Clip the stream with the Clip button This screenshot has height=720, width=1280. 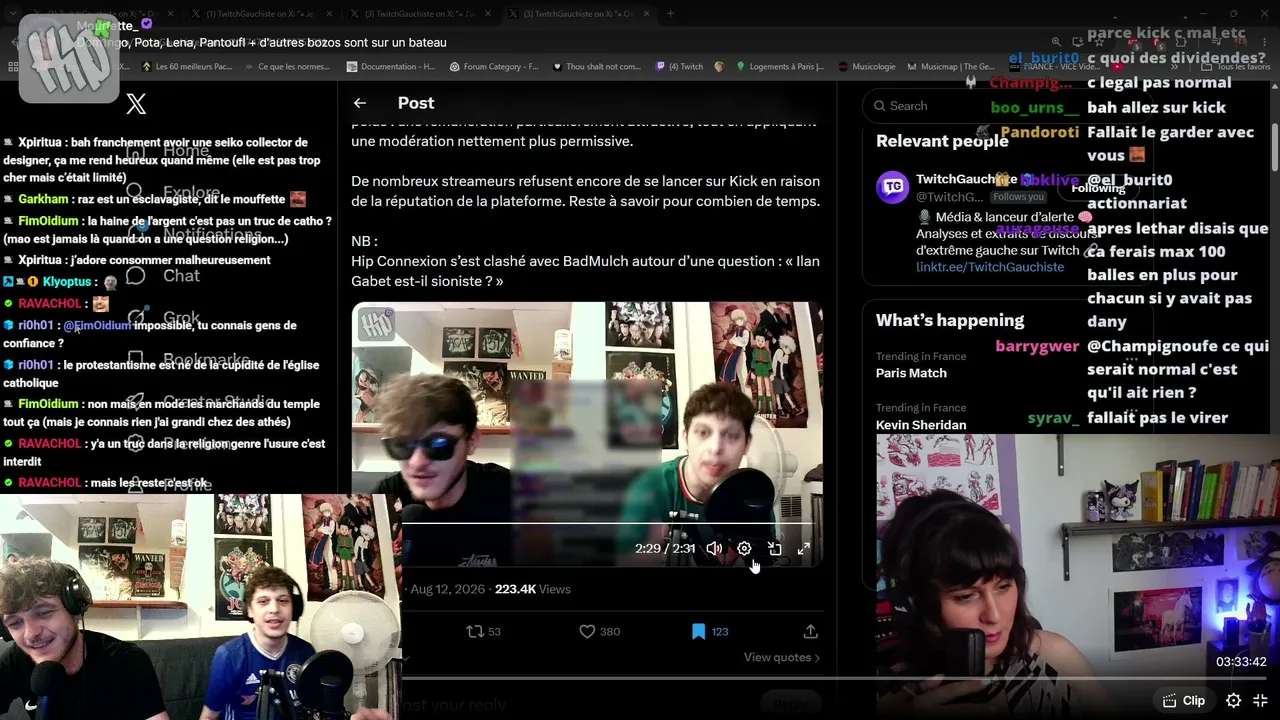coord(1183,701)
